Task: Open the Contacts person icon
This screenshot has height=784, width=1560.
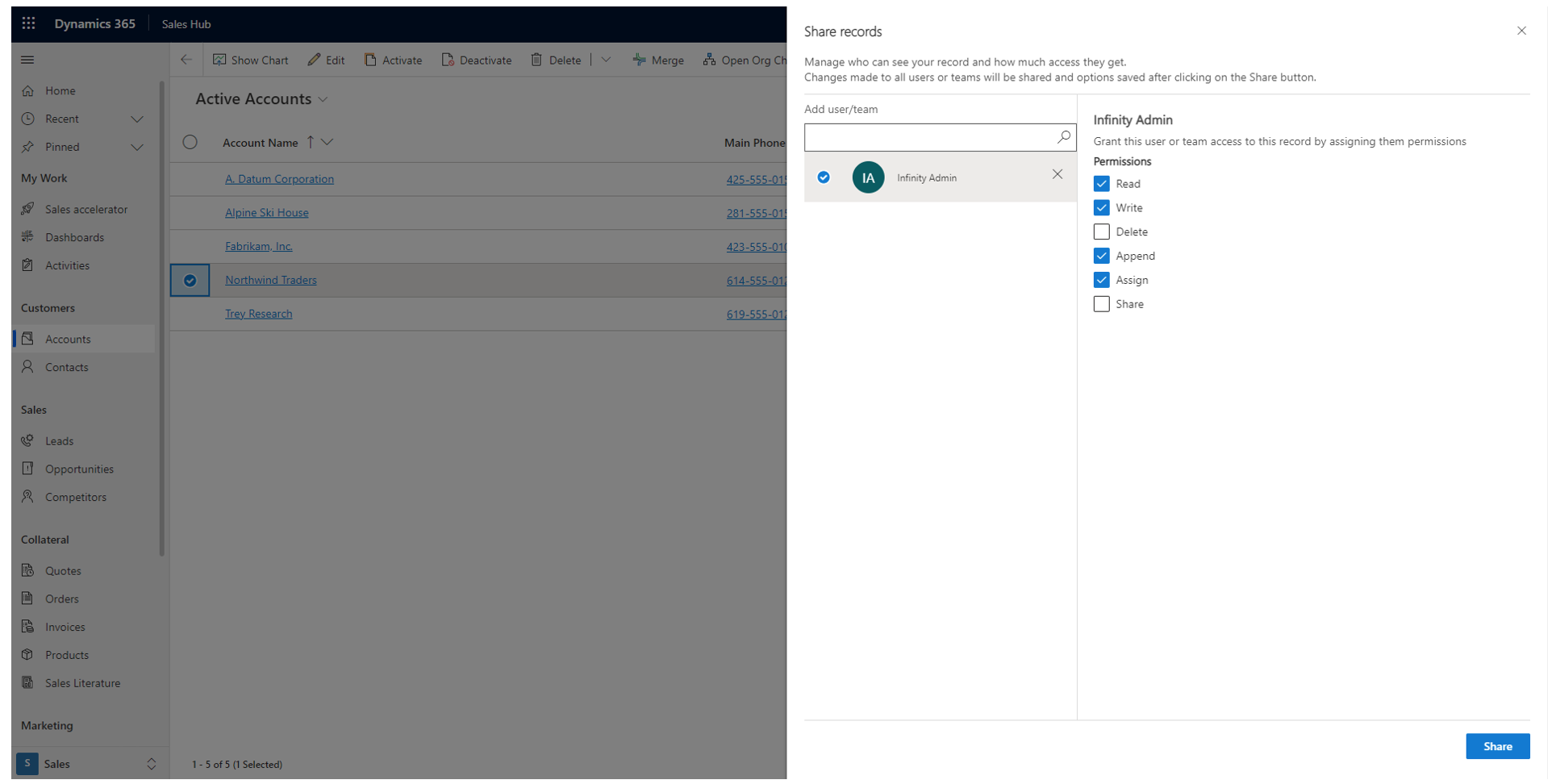Action: (x=28, y=367)
